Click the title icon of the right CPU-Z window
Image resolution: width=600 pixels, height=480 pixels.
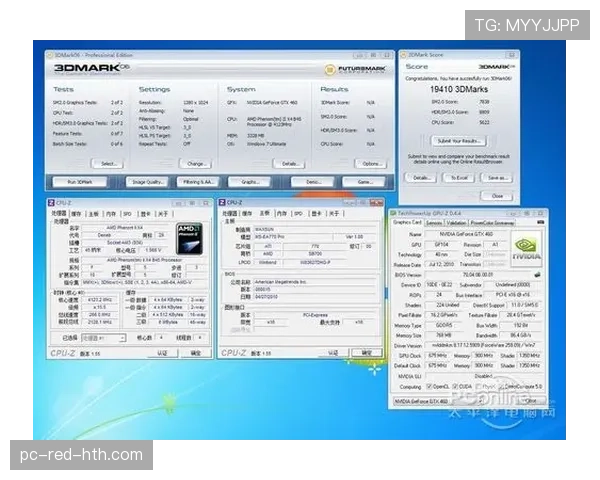222,202
